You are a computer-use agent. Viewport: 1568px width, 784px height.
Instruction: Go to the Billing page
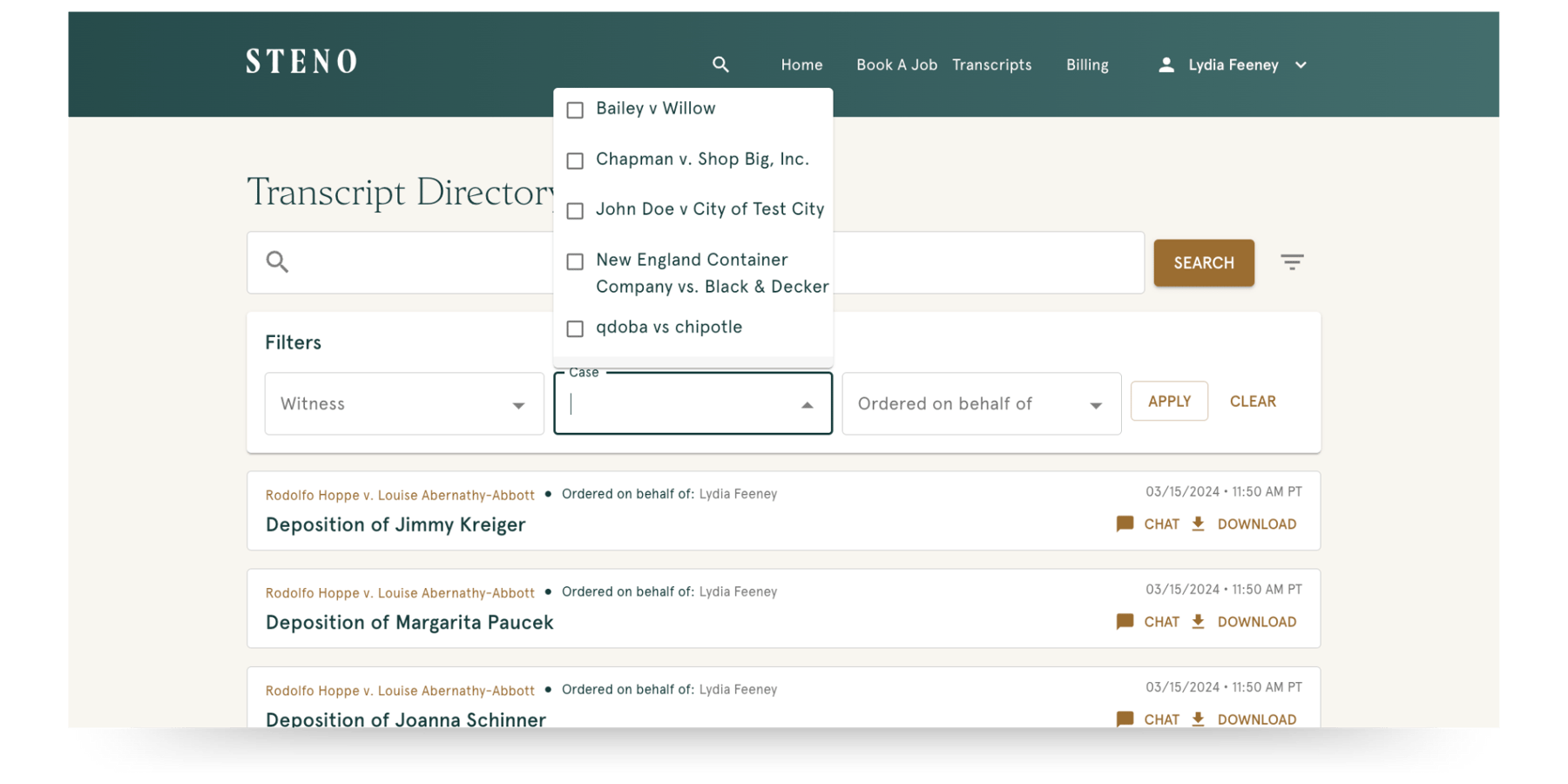1087,64
